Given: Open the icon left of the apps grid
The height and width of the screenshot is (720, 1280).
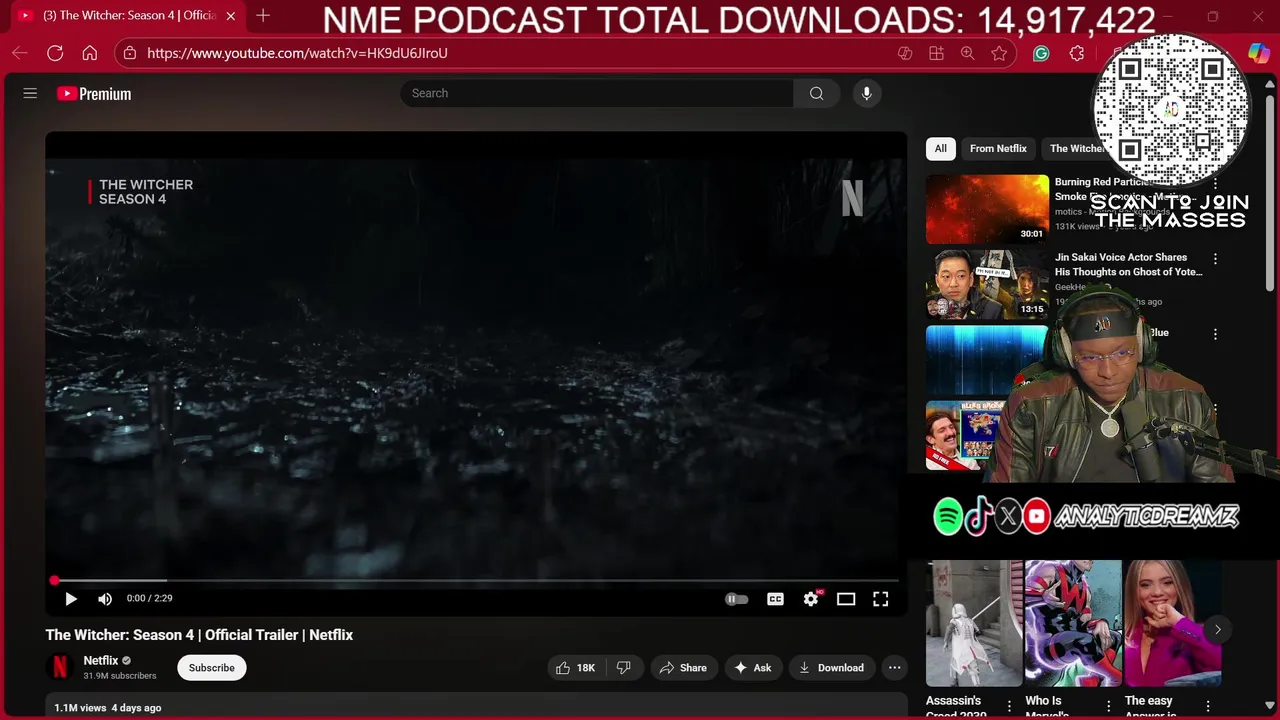Looking at the screenshot, I should coord(905,53).
